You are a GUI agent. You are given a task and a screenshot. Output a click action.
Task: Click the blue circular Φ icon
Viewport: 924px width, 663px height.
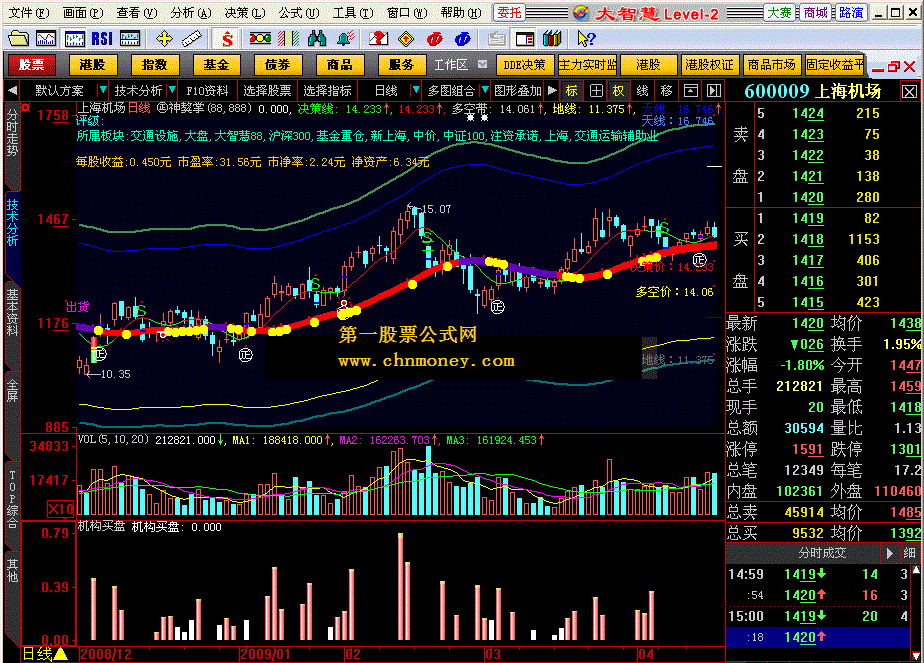coord(463,39)
